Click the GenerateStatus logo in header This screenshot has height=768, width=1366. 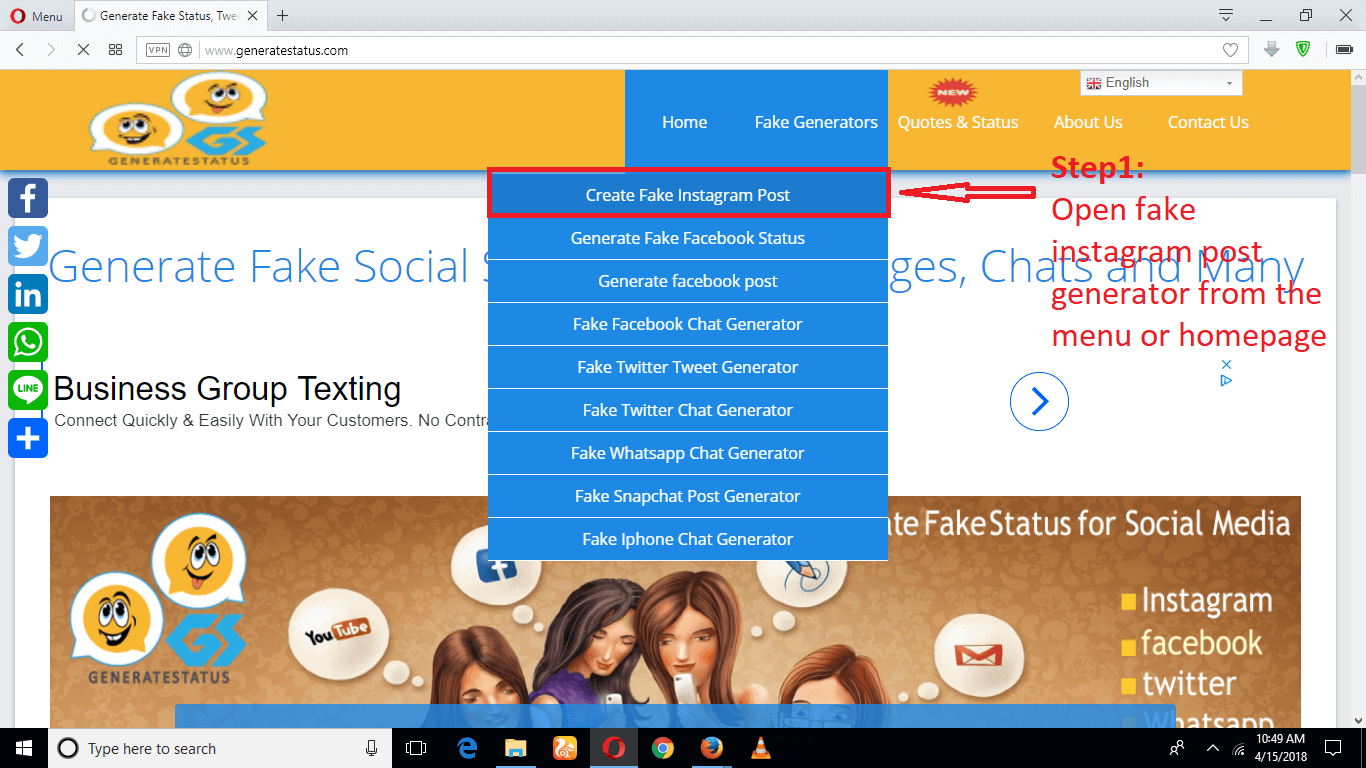click(178, 119)
